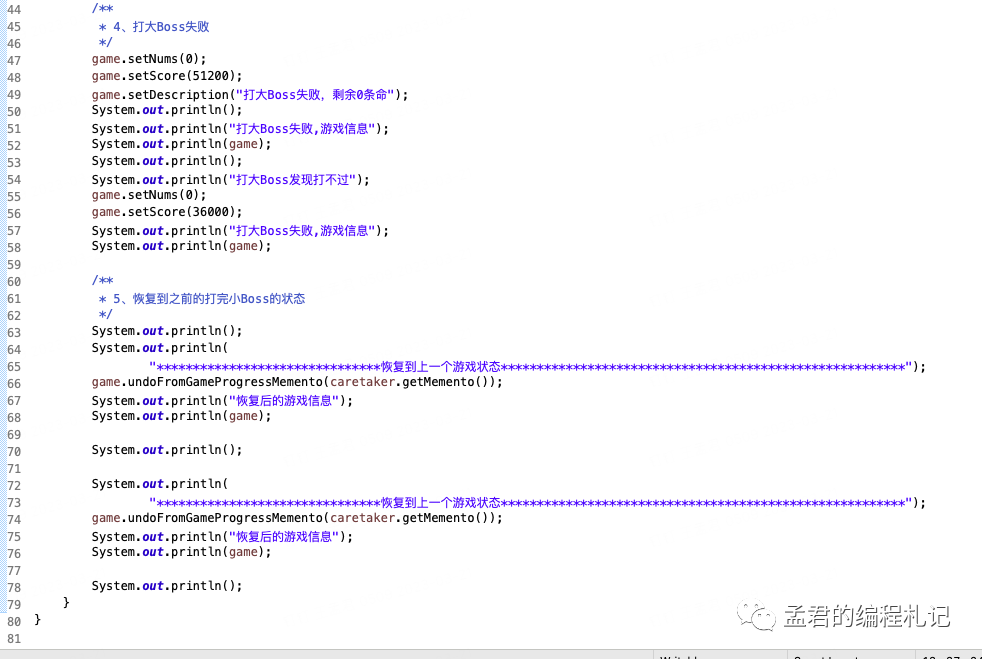Click game.setNums(0) on line 55
The height and width of the screenshot is (659, 982).
click(x=149, y=195)
